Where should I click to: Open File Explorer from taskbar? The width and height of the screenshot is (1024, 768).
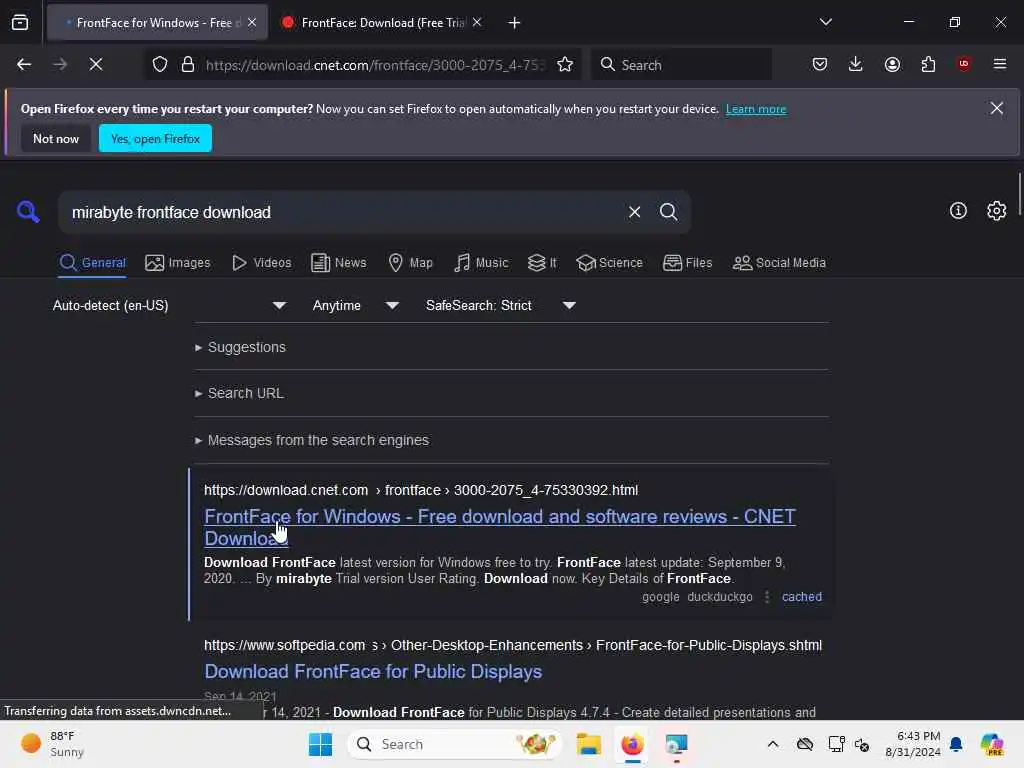(588, 744)
